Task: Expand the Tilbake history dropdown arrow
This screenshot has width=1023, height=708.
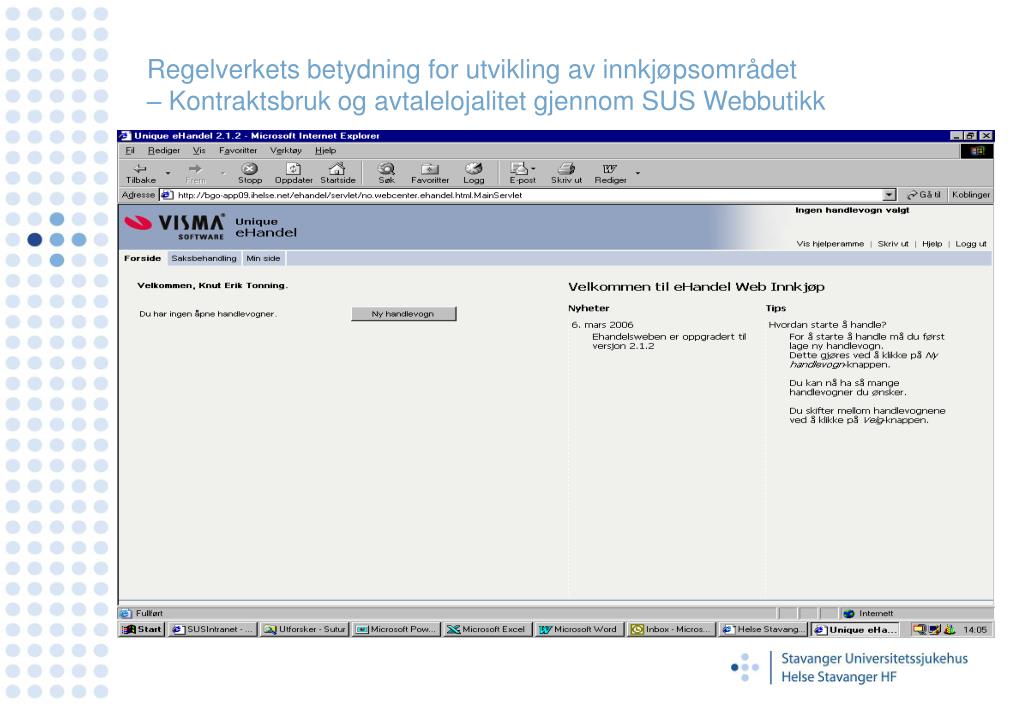Action: tap(168, 173)
